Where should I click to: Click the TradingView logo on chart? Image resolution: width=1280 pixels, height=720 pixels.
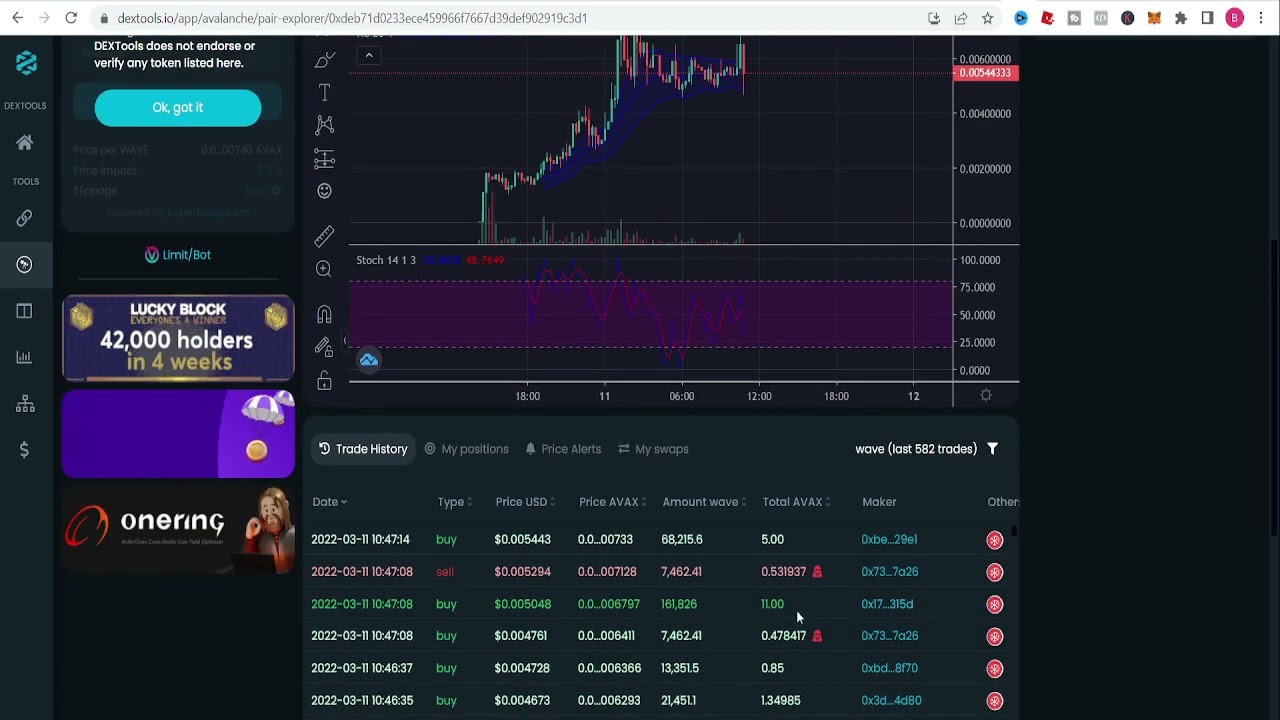[x=368, y=360]
